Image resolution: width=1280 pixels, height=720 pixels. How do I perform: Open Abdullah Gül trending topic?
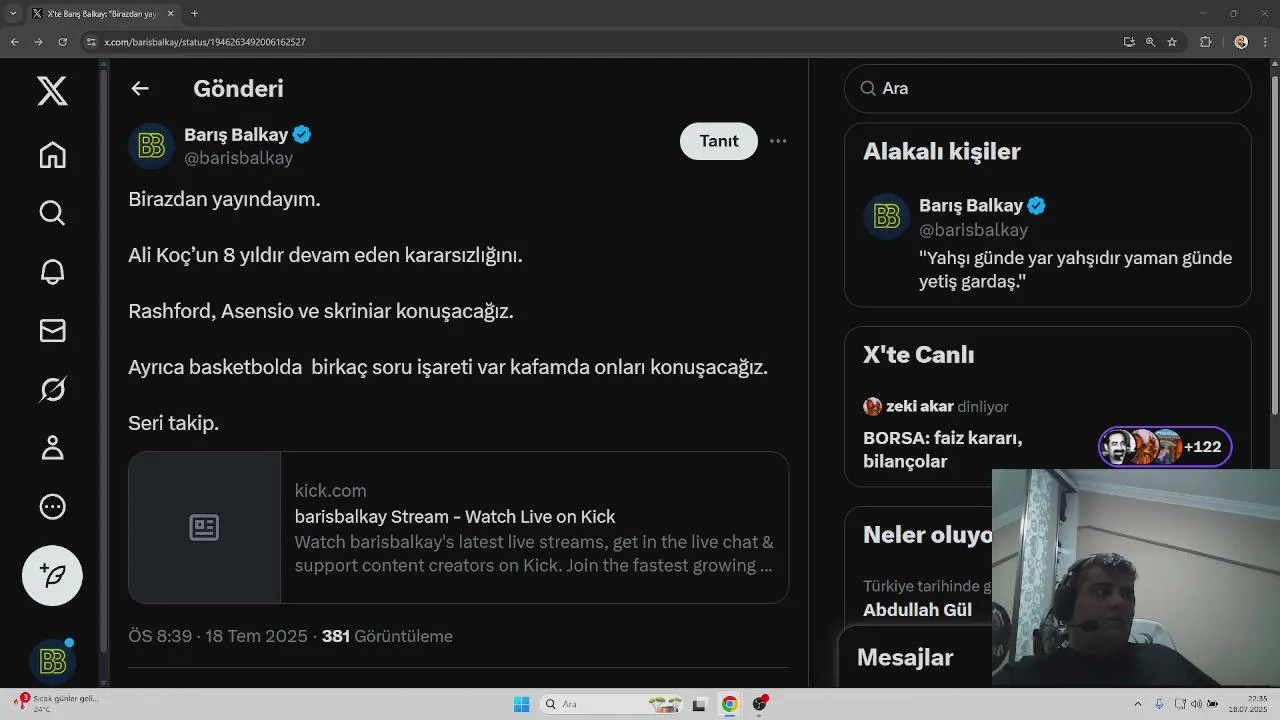[917, 610]
